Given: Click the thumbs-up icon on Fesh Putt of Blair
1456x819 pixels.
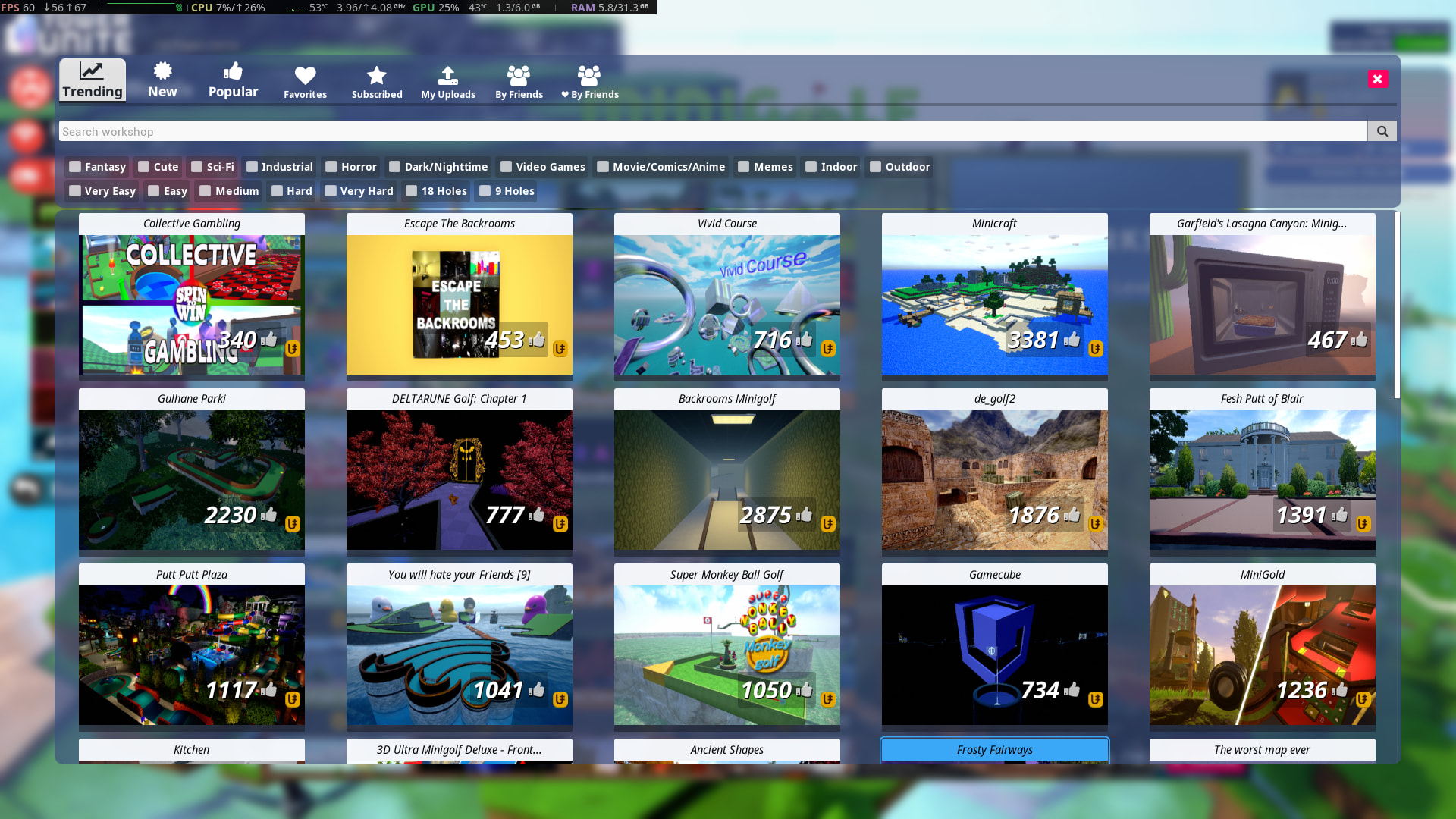Looking at the screenshot, I should 1340,514.
